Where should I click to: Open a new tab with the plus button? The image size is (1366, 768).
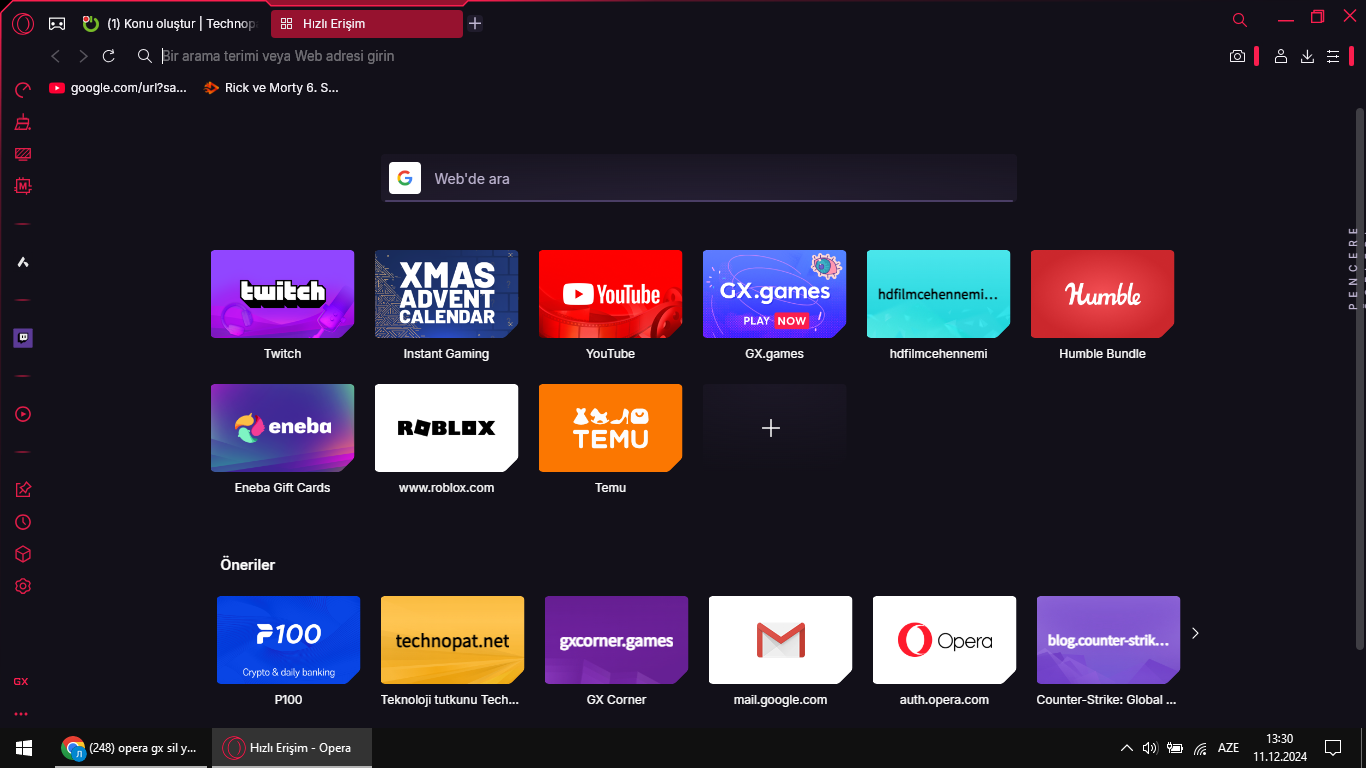coord(475,23)
